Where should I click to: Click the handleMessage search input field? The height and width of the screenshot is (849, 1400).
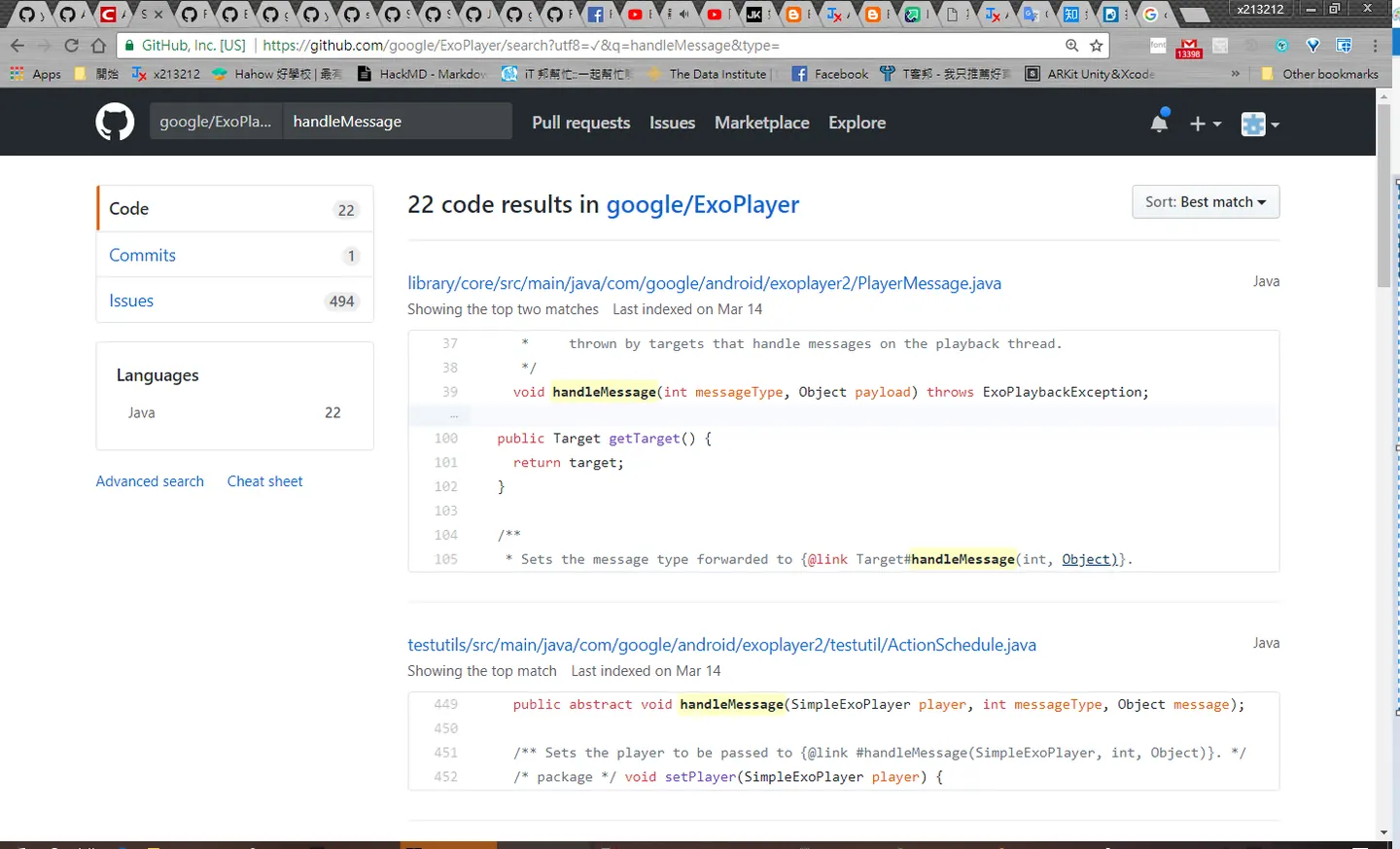point(398,122)
